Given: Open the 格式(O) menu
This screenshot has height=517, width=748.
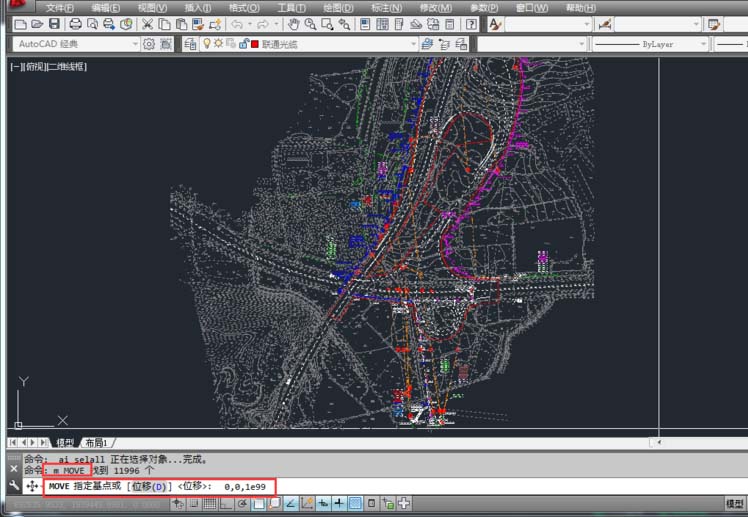Looking at the screenshot, I should (x=245, y=8).
